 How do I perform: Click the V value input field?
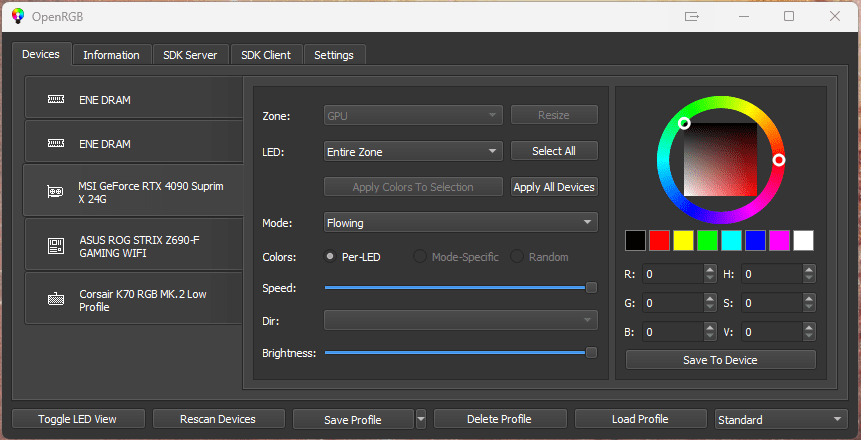[771, 332]
